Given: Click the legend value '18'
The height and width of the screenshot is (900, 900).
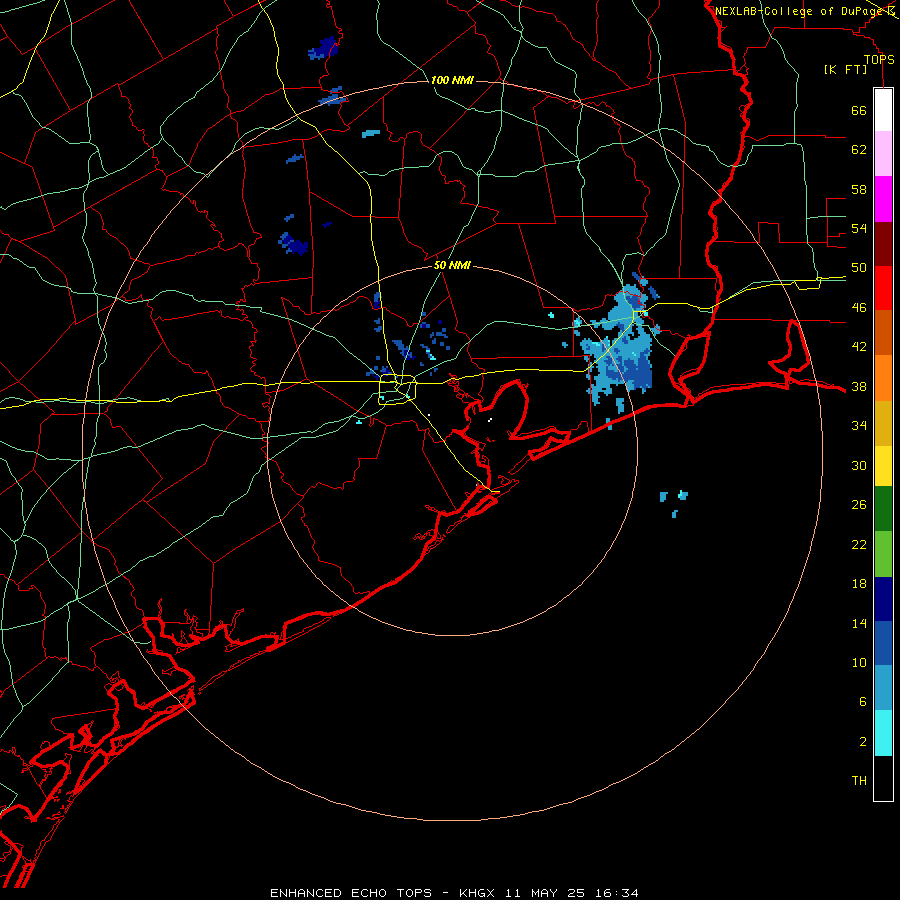Looking at the screenshot, I should [859, 584].
